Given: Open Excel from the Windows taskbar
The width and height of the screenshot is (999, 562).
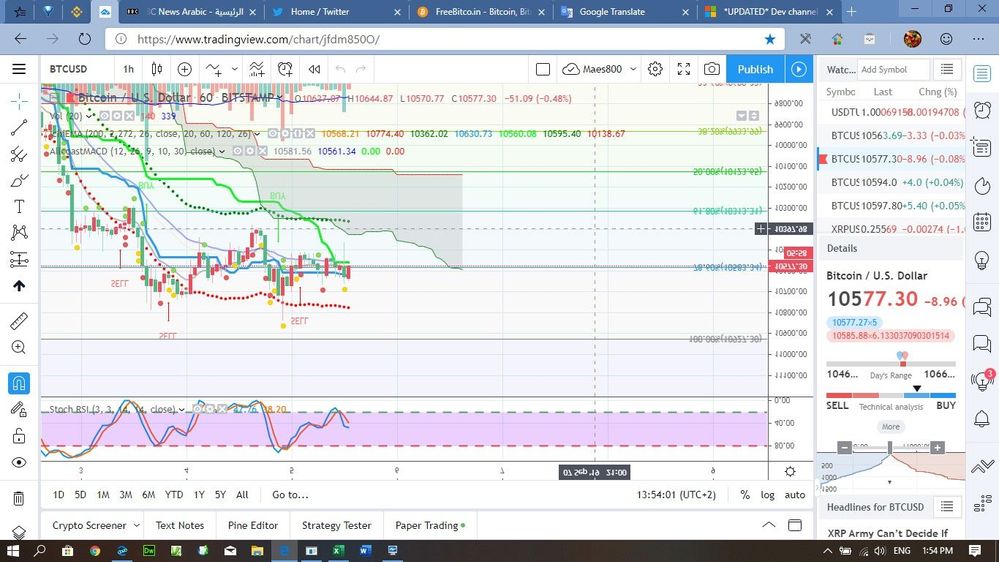Looking at the screenshot, I should coord(338,551).
